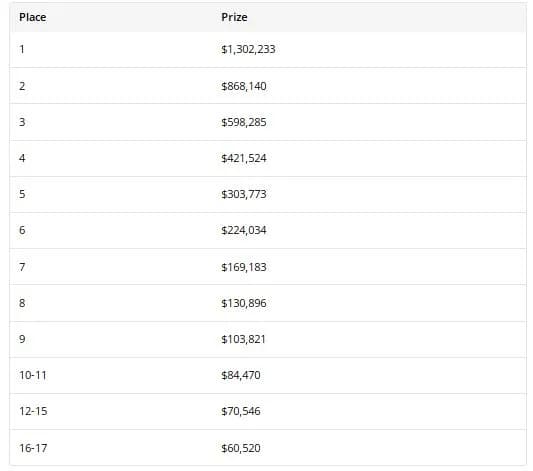Select the $1,302,233 first place prize
The image size is (533, 471).
pyautogui.click(x=248, y=50)
